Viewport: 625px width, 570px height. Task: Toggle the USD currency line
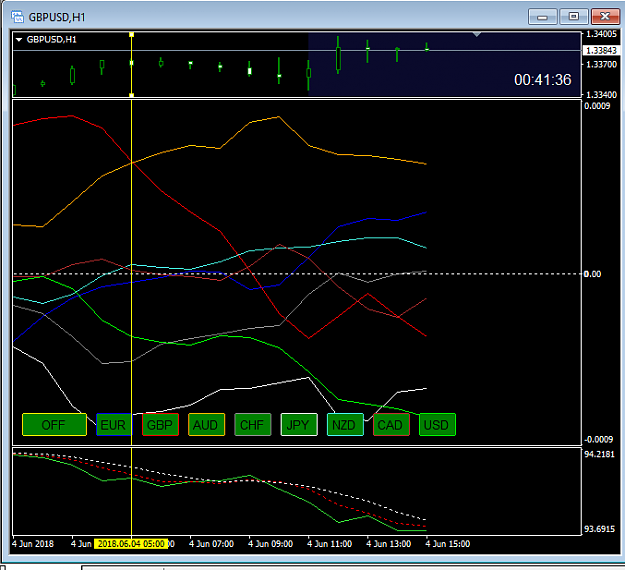[x=437, y=425]
